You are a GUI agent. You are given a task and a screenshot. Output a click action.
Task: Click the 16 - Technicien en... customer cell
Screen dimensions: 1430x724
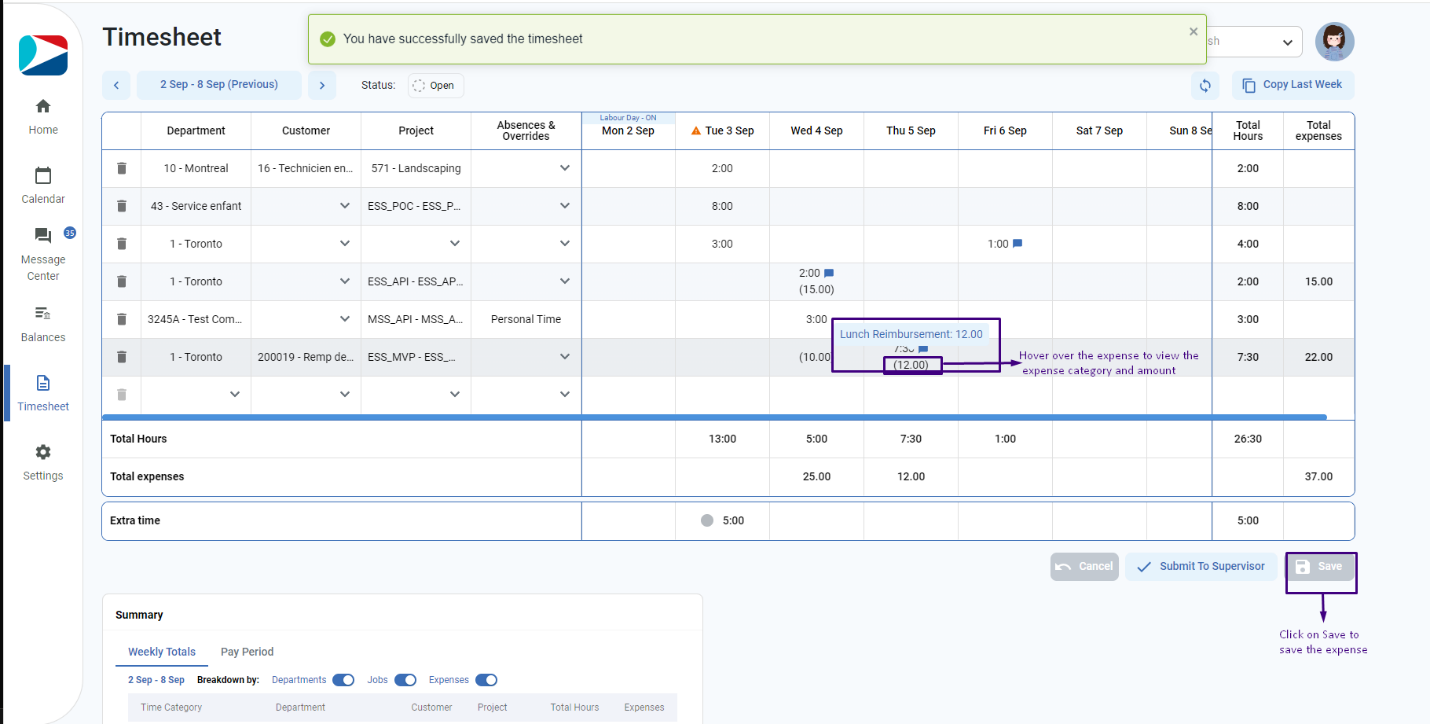tap(306, 168)
